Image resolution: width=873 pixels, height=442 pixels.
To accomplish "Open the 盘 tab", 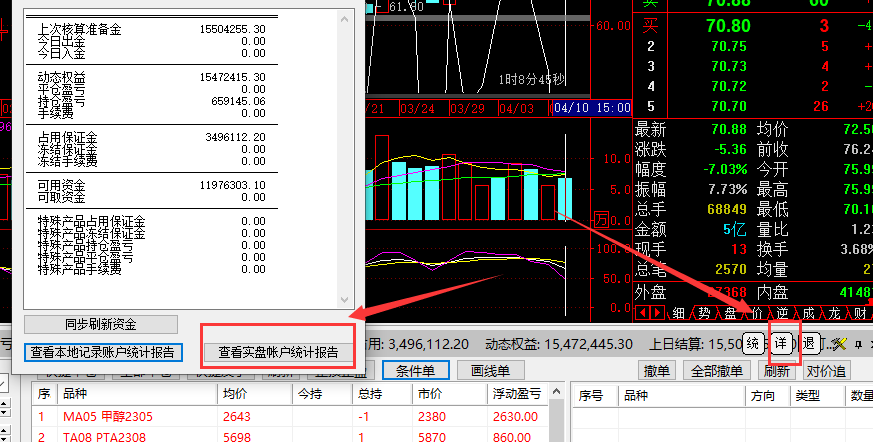I will coord(730,313).
